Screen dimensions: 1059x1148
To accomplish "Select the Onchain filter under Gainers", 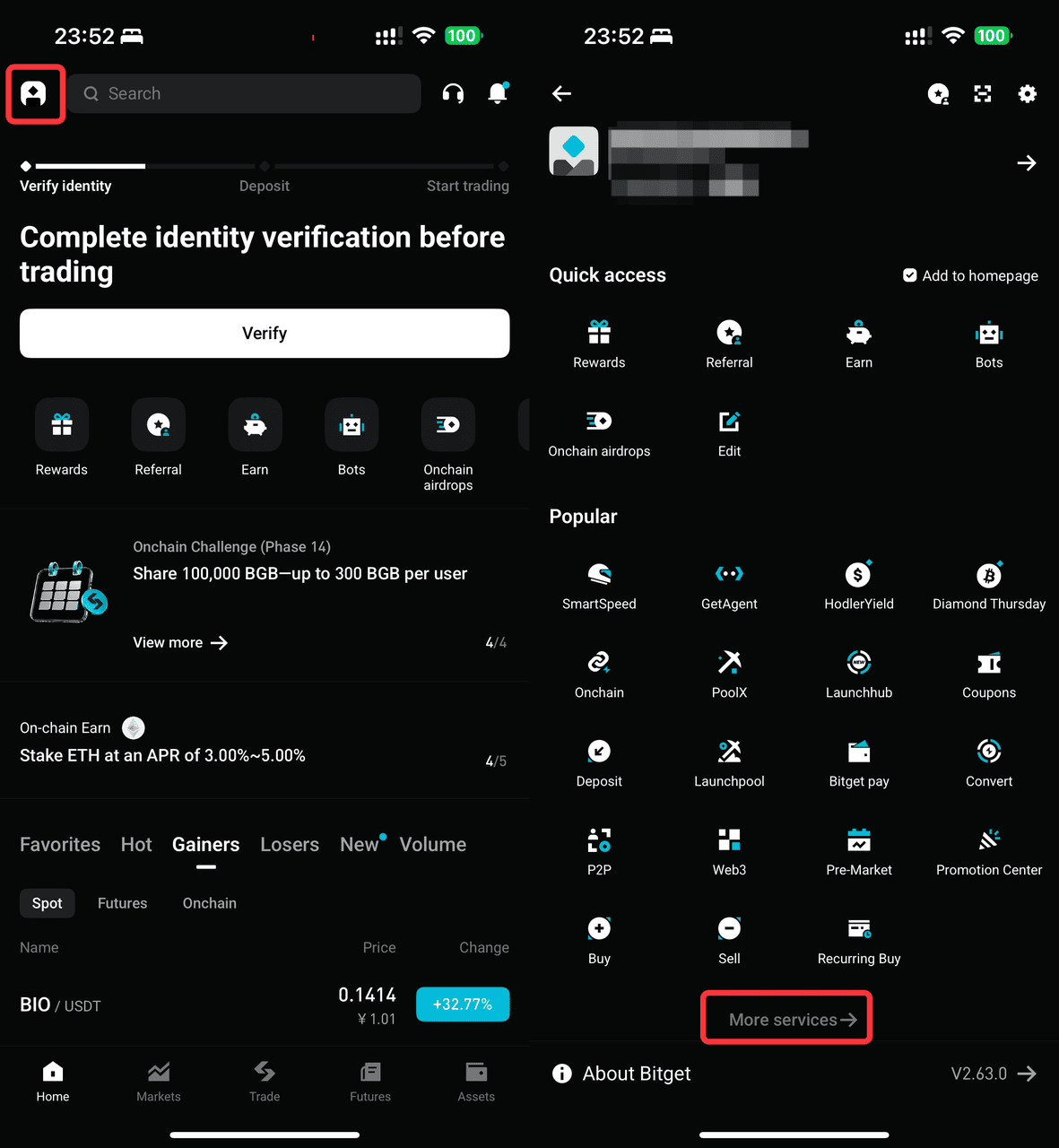I will point(210,903).
